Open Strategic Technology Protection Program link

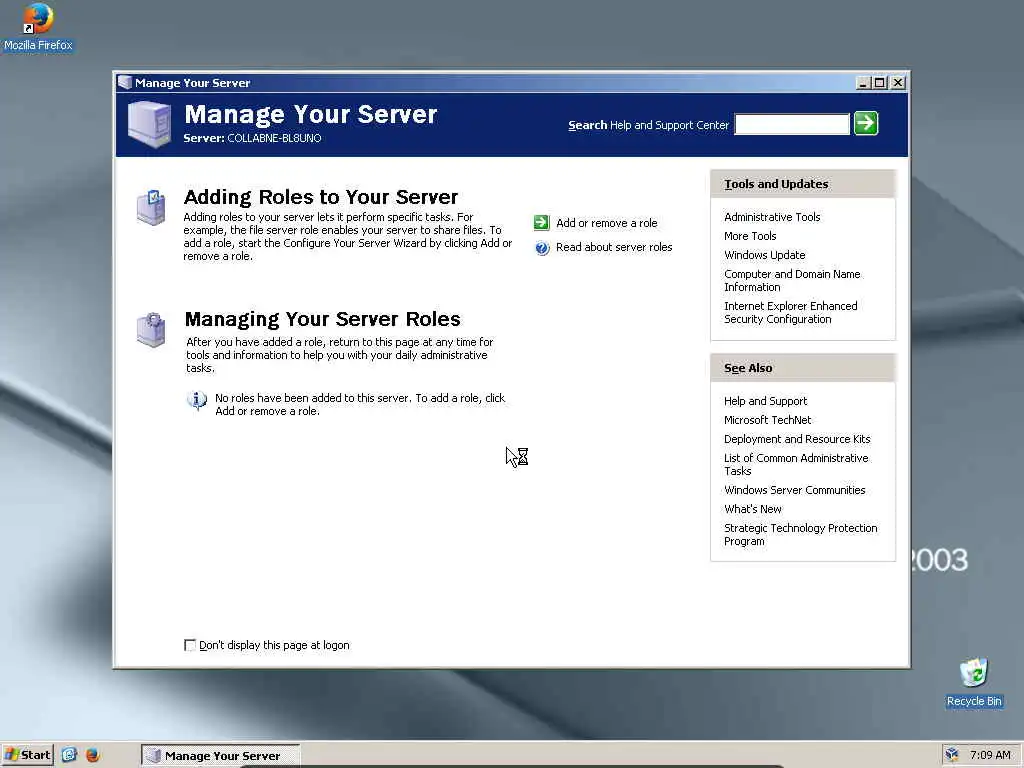tap(801, 534)
